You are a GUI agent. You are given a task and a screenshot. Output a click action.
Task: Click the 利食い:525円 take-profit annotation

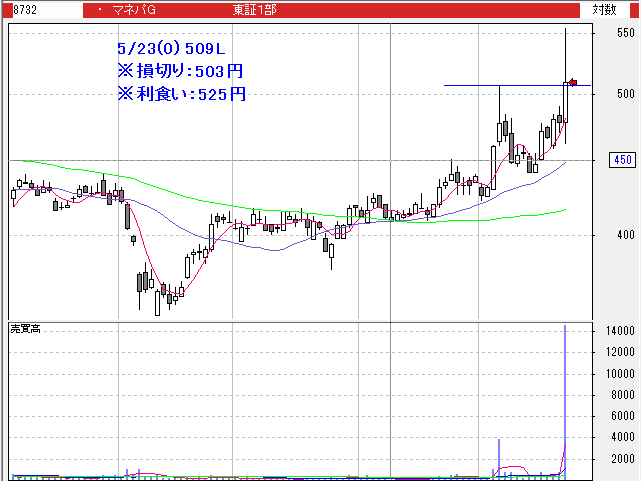(180, 94)
